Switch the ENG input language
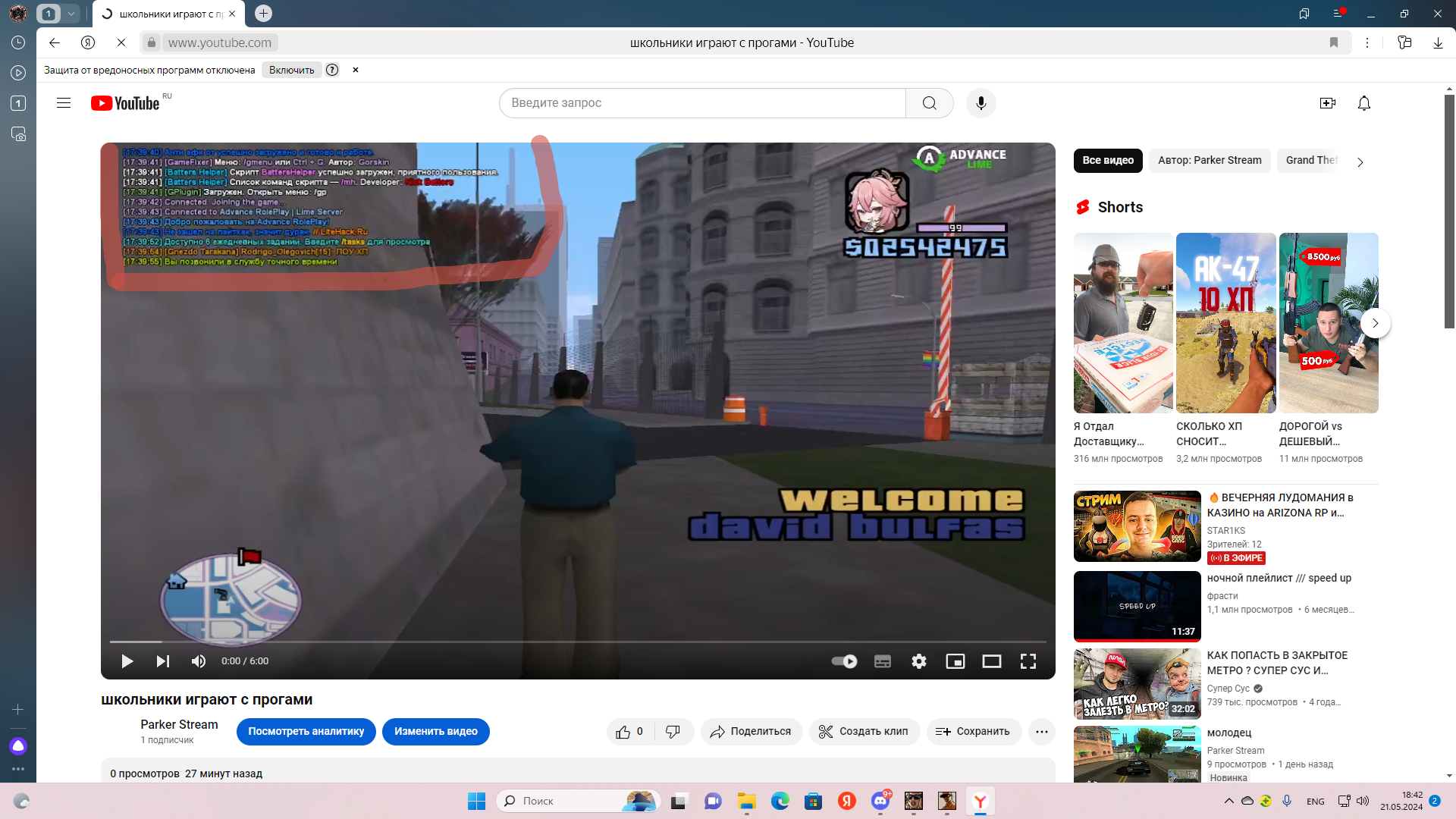1456x819 pixels. (x=1316, y=802)
